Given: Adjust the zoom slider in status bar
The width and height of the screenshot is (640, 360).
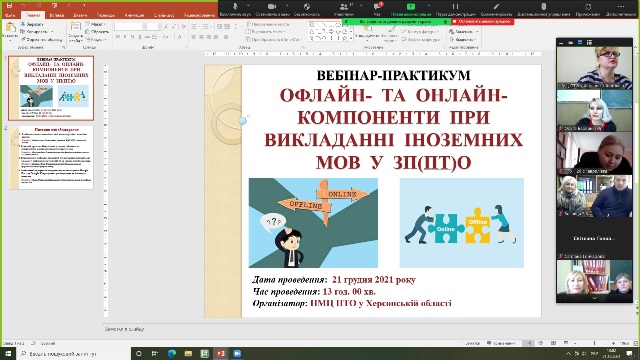Looking at the screenshot, I should (x=594, y=343).
